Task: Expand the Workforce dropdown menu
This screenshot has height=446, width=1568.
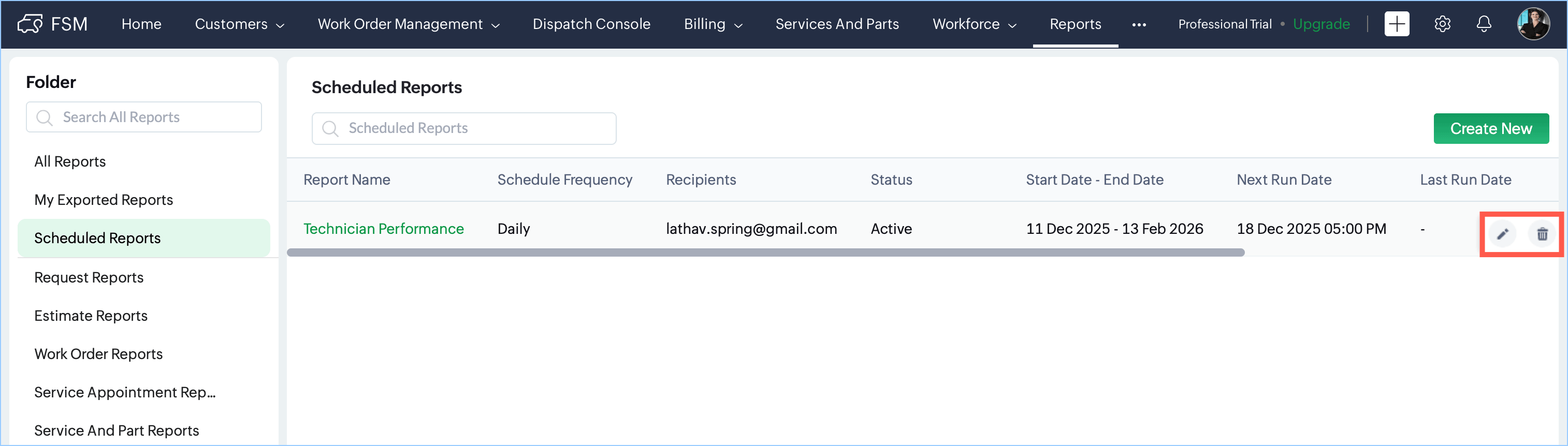Action: 974,24
